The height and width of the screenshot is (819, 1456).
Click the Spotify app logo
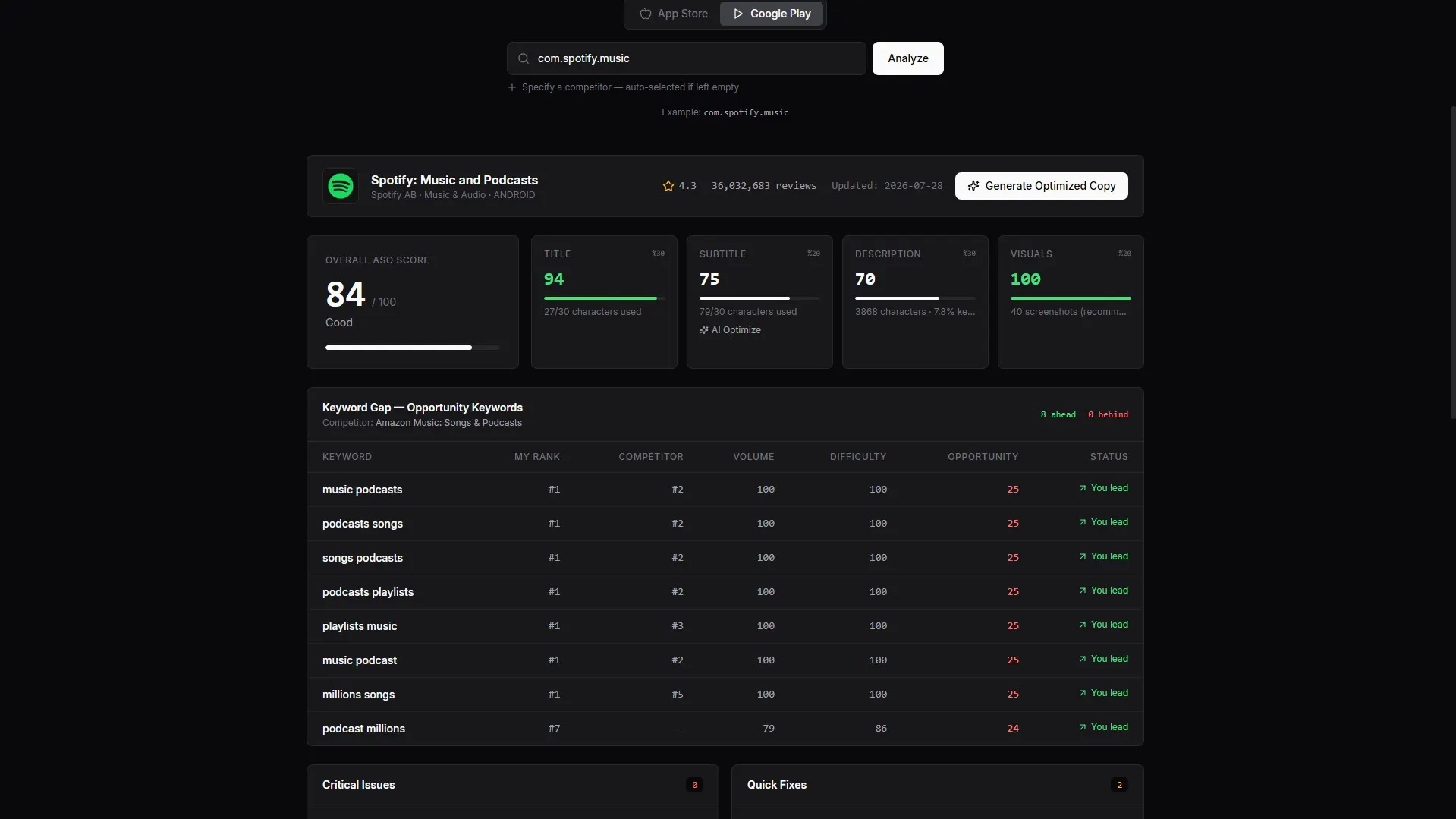[x=341, y=186]
